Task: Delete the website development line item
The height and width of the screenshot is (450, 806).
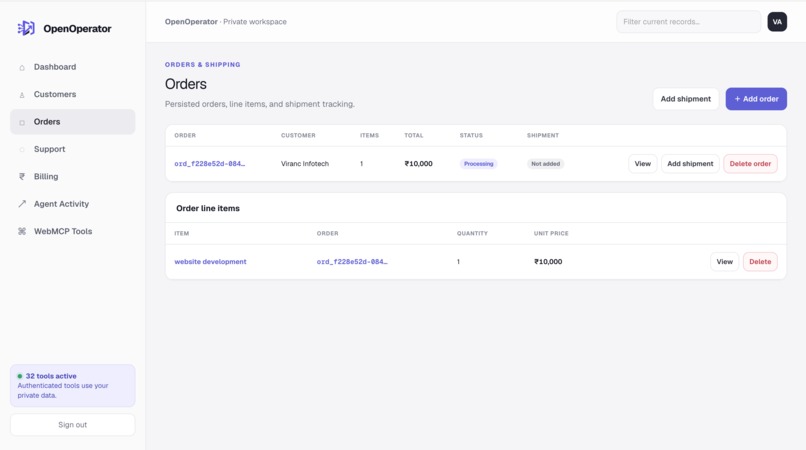Action: pos(760,262)
